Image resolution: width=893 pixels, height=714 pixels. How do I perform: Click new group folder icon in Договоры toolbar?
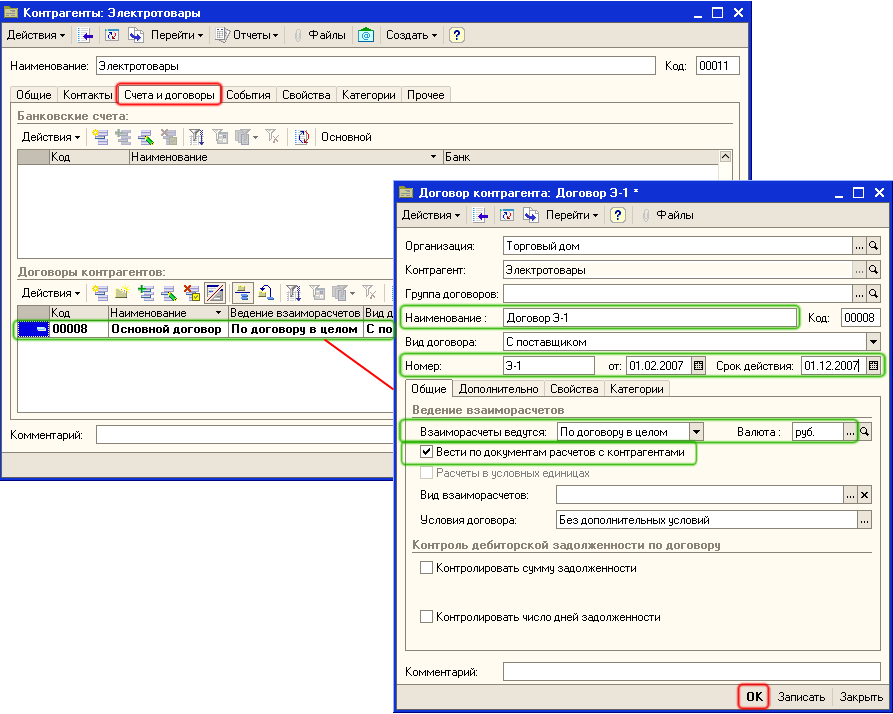[x=122, y=293]
